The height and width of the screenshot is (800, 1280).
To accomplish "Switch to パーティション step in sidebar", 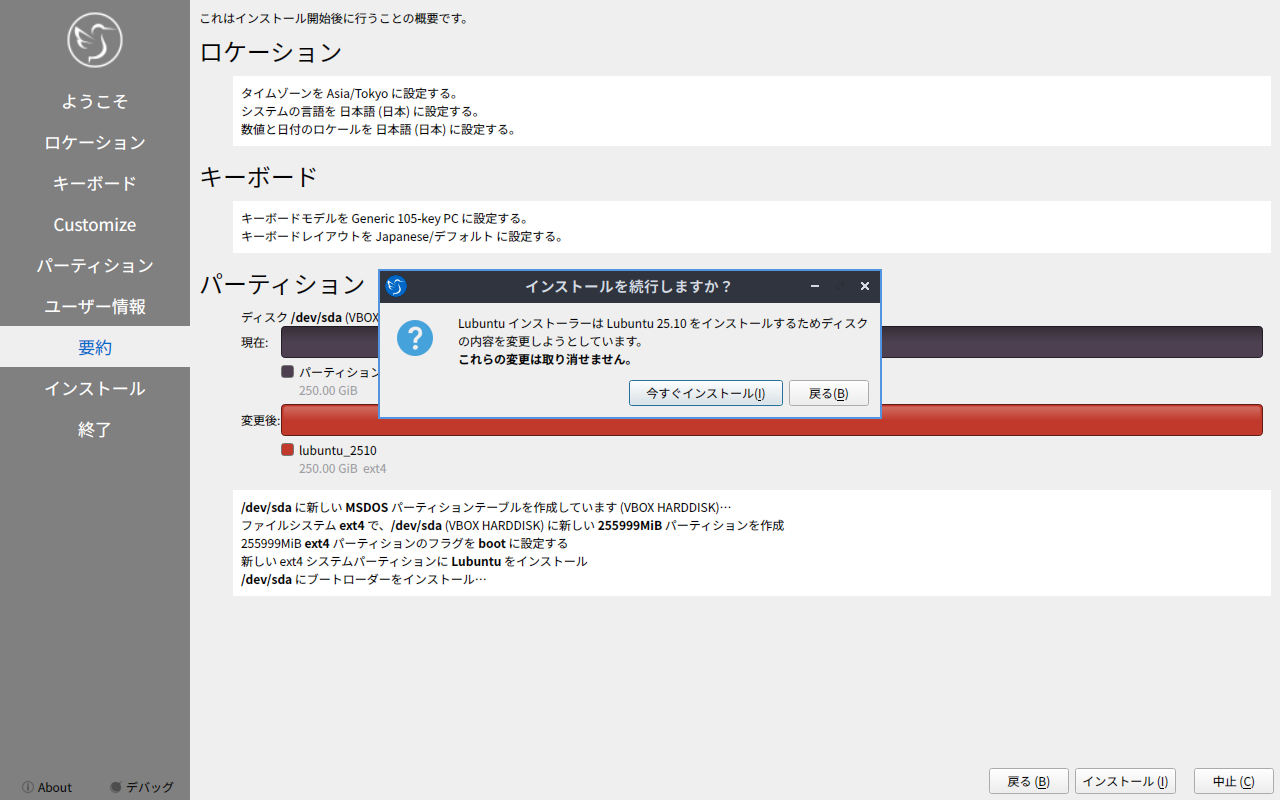I will click(x=95, y=265).
